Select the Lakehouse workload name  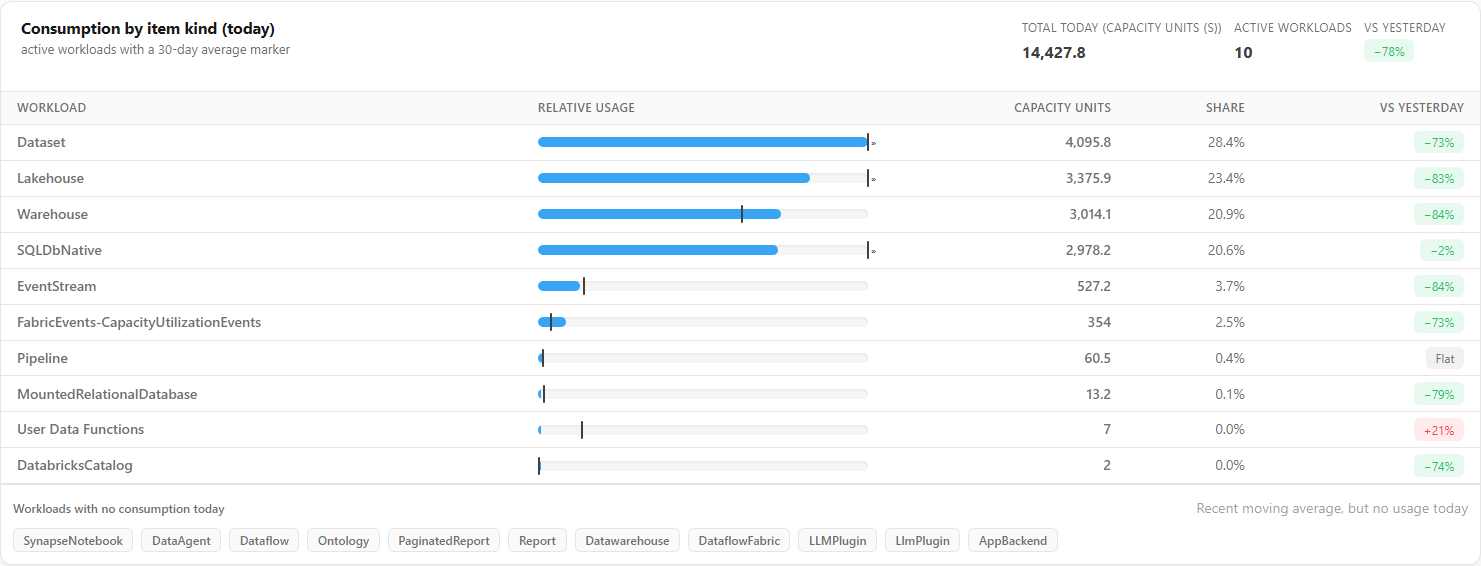pos(50,179)
